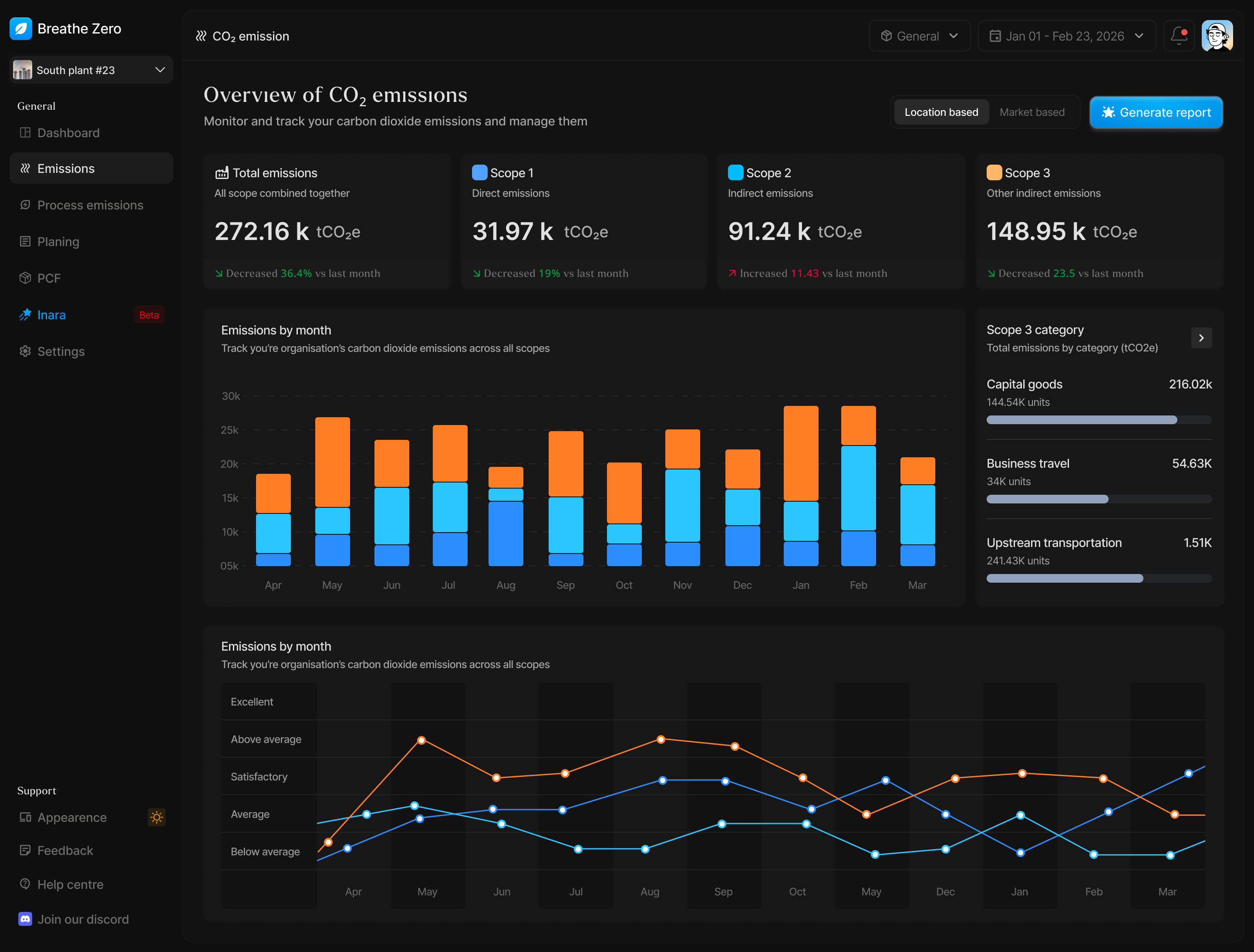Click the Feb stacked bar in chart
The height and width of the screenshot is (952, 1254).
(858, 486)
